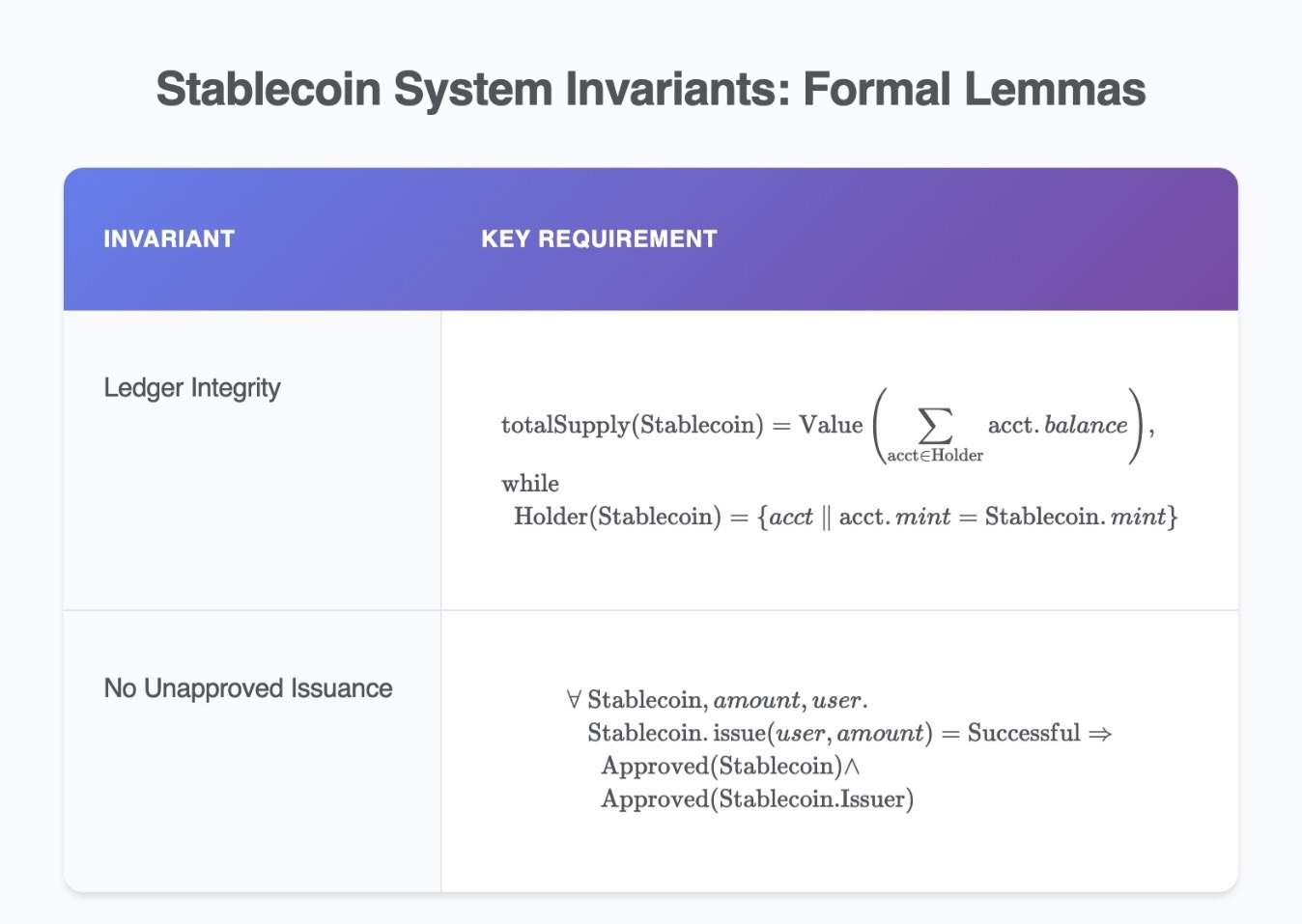
Task: Click the word 'Successful' in the formula
Action: (x=1024, y=733)
